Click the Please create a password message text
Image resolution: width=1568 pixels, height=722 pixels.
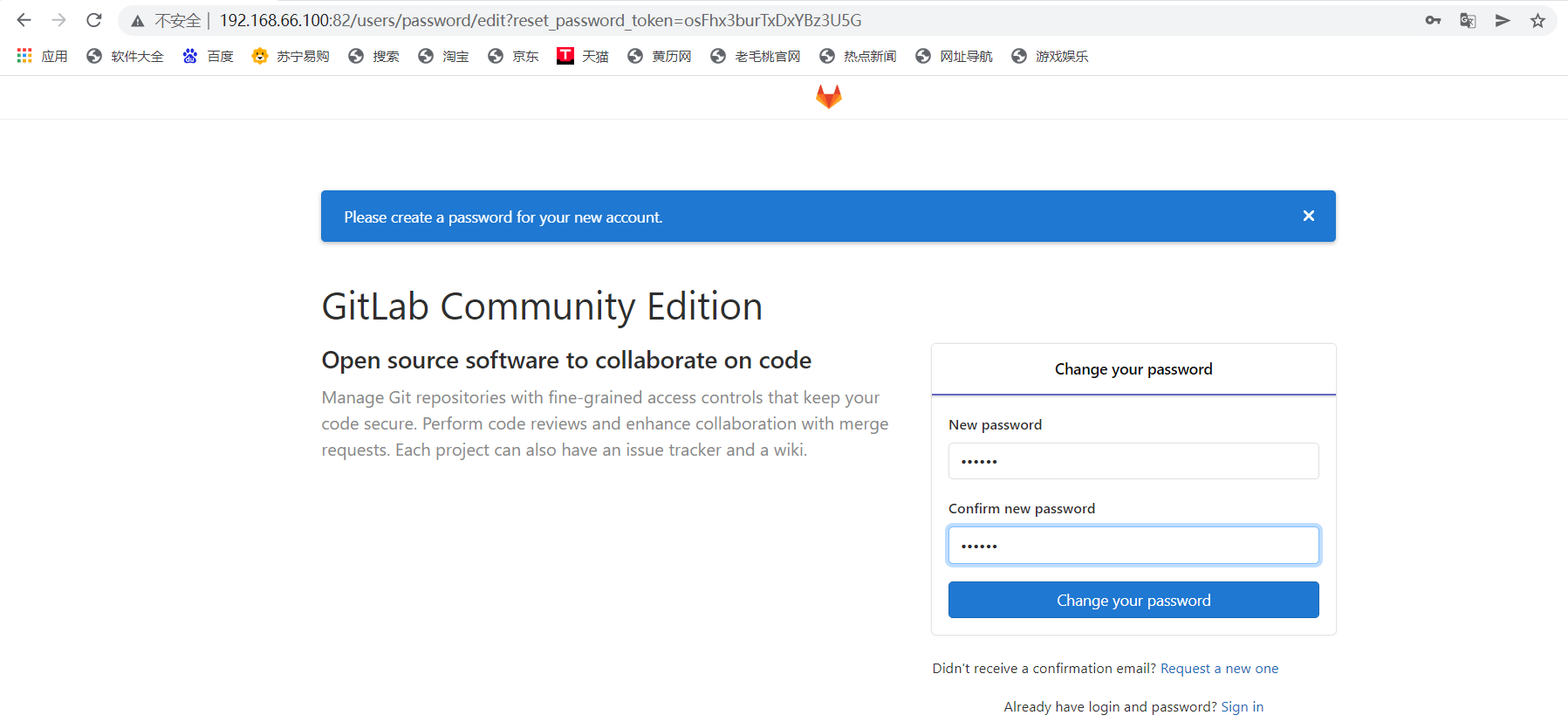tap(503, 217)
